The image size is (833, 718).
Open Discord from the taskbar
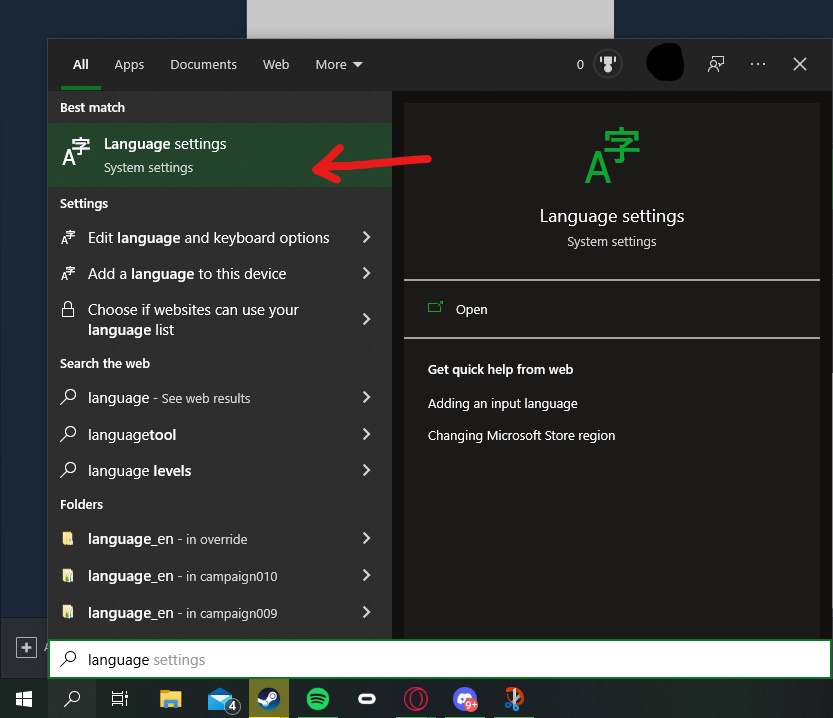pyautogui.click(x=465, y=699)
